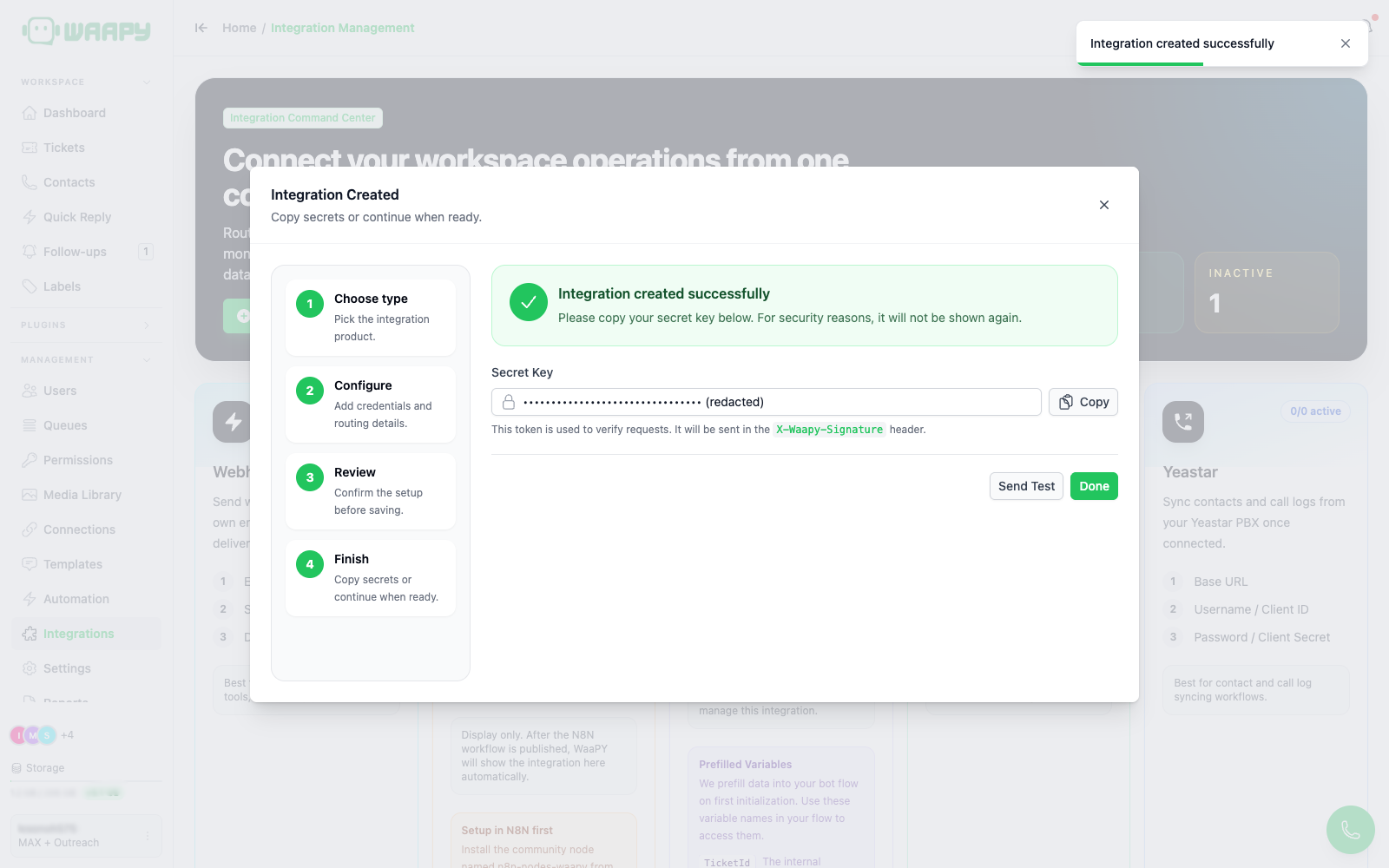
Task: Click the Users icon in sidebar
Action: click(30, 391)
